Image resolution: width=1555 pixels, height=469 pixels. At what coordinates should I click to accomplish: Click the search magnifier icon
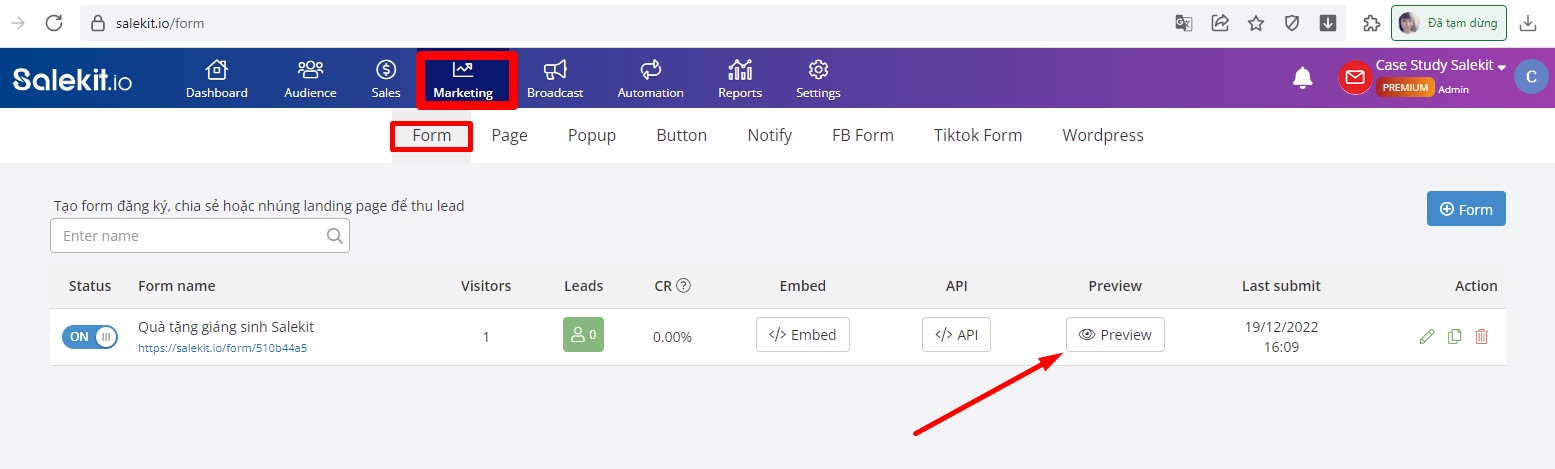335,236
